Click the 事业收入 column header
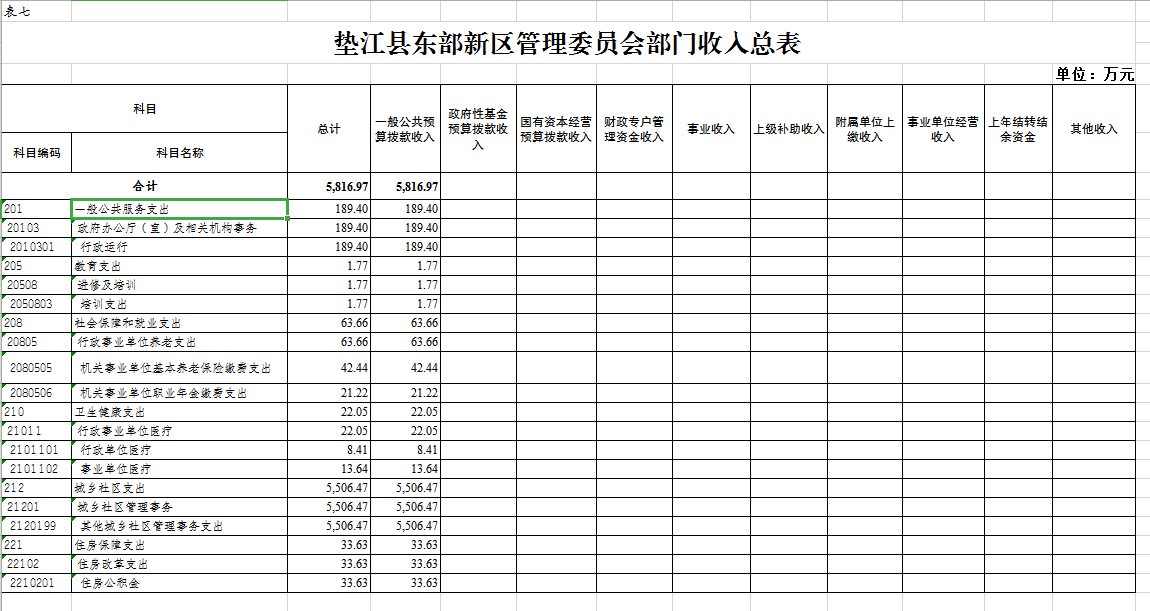The height and width of the screenshot is (611, 1150). point(711,129)
